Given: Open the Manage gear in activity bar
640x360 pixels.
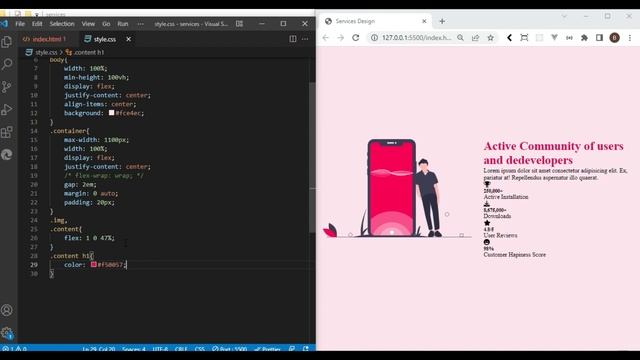Looking at the screenshot, I should [7, 333].
